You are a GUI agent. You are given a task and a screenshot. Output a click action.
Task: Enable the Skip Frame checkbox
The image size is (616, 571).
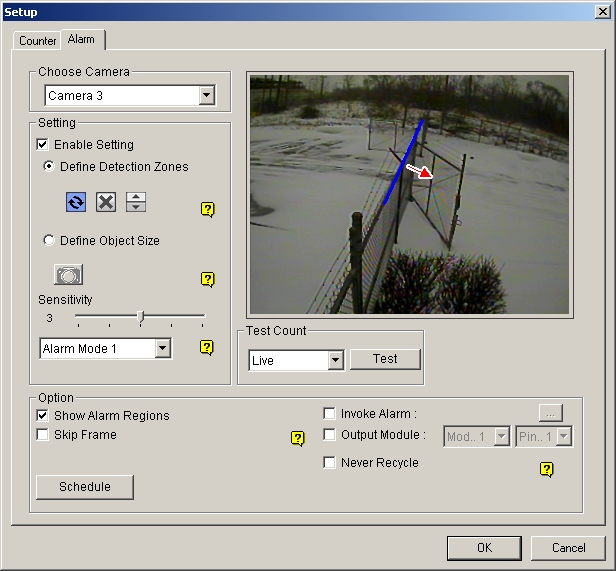[x=42, y=435]
